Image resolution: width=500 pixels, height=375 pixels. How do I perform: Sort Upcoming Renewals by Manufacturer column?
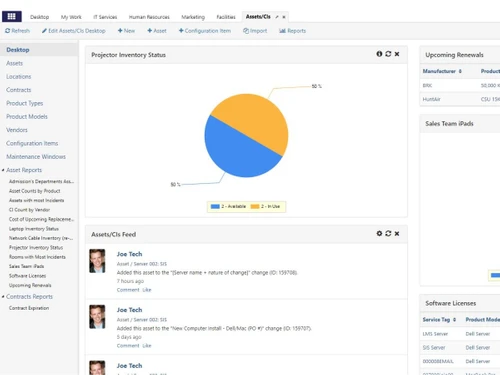442,71
